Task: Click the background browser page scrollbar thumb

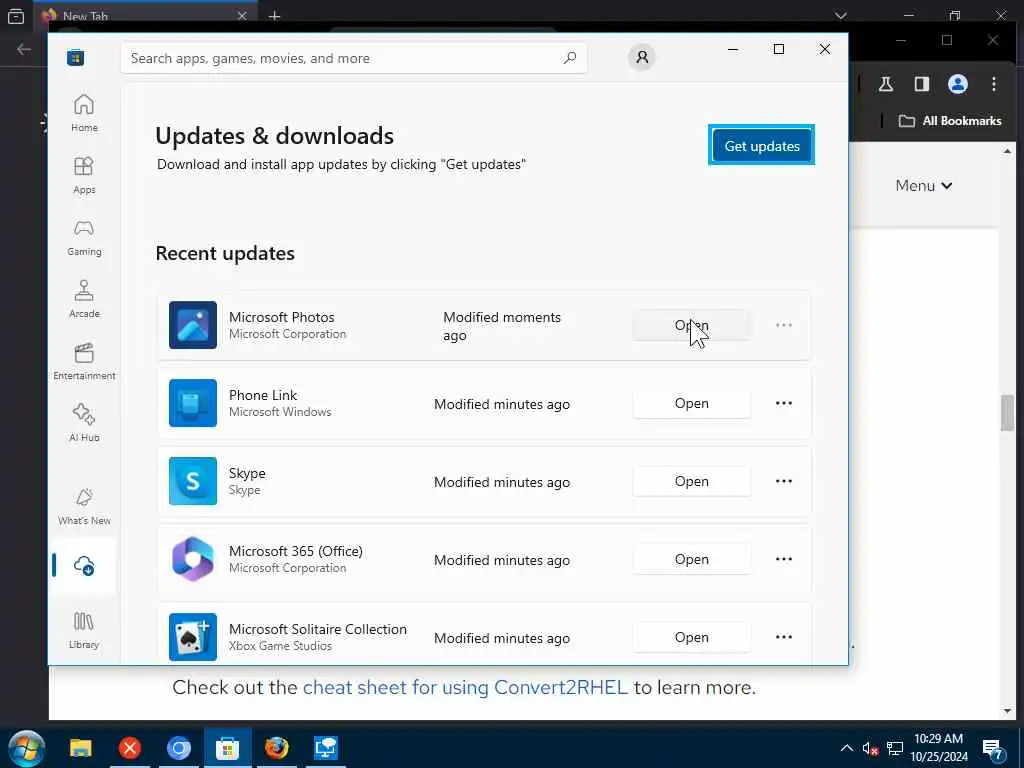Action: click(1006, 413)
